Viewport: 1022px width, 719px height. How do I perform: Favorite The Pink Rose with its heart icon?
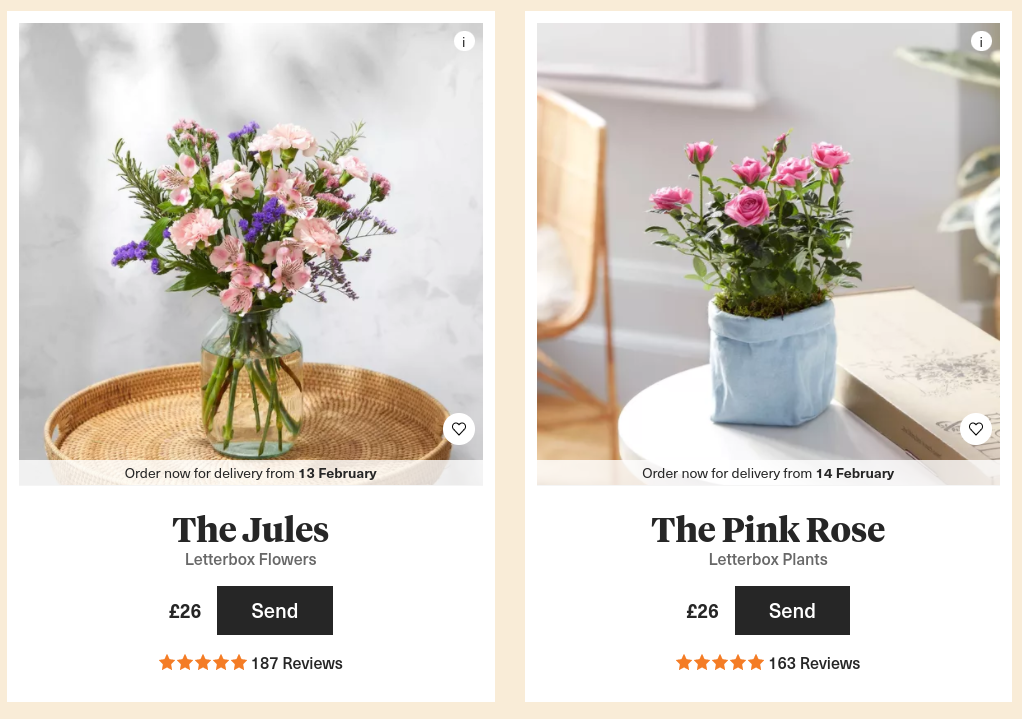coord(976,429)
